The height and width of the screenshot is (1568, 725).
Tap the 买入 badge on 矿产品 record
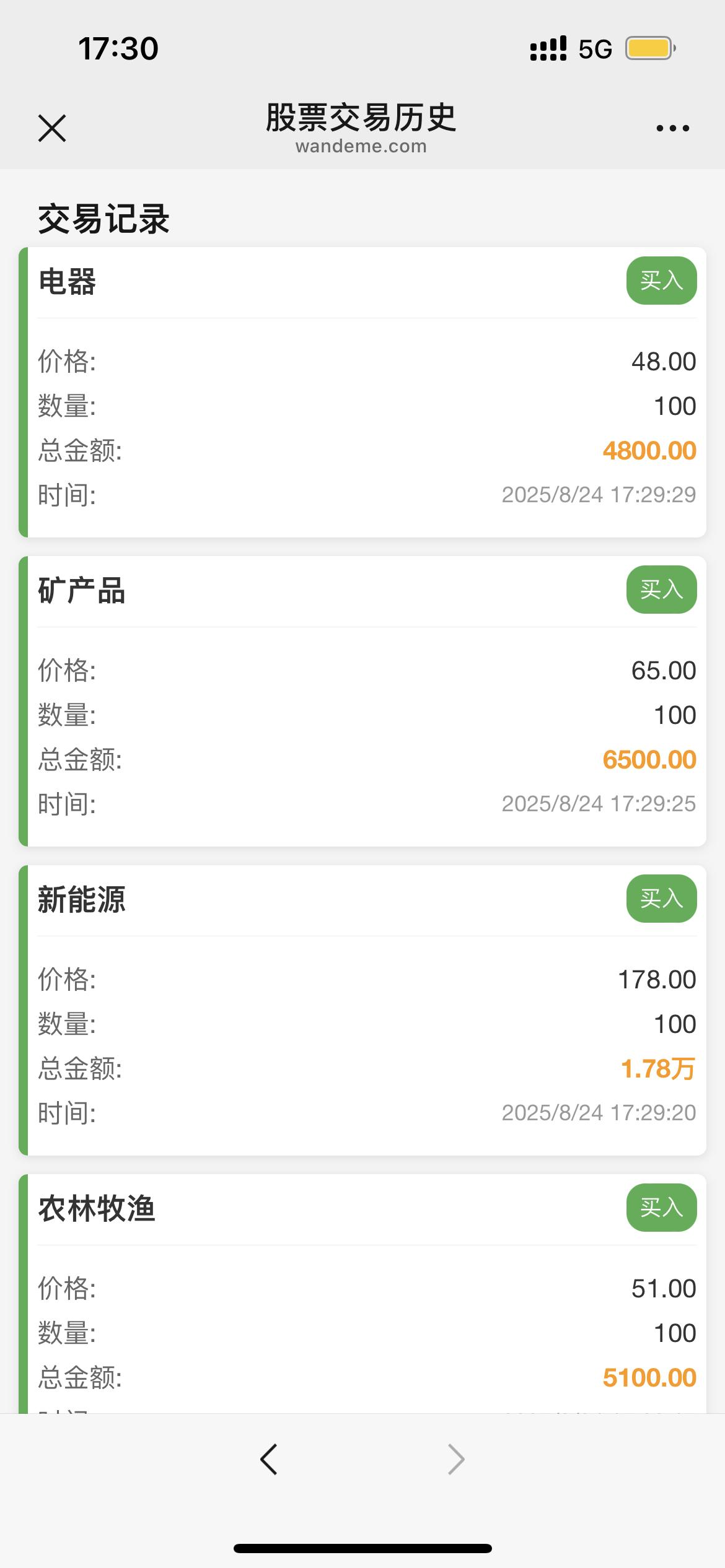(661, 590)
